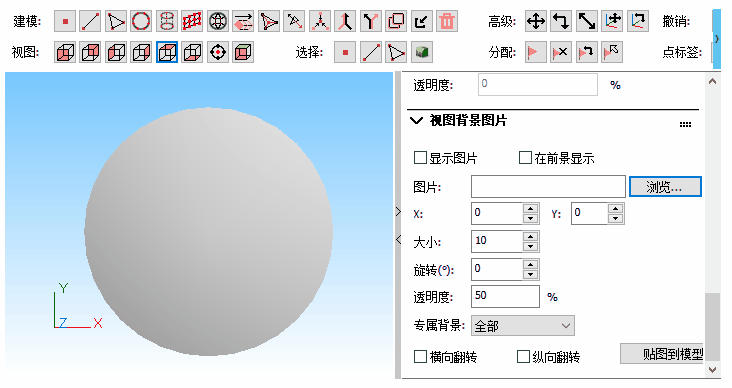Click the top 透明度 field showing 0

[538, 85]
